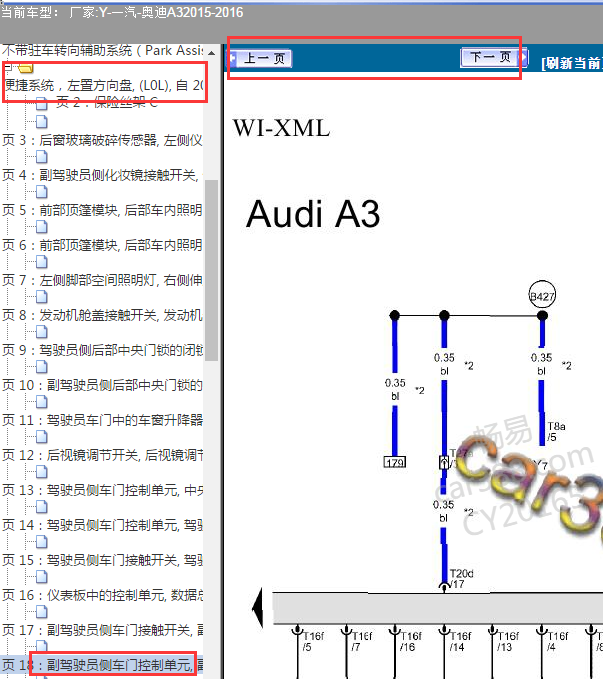Click document icon above 页 13

tap(42, 472)
